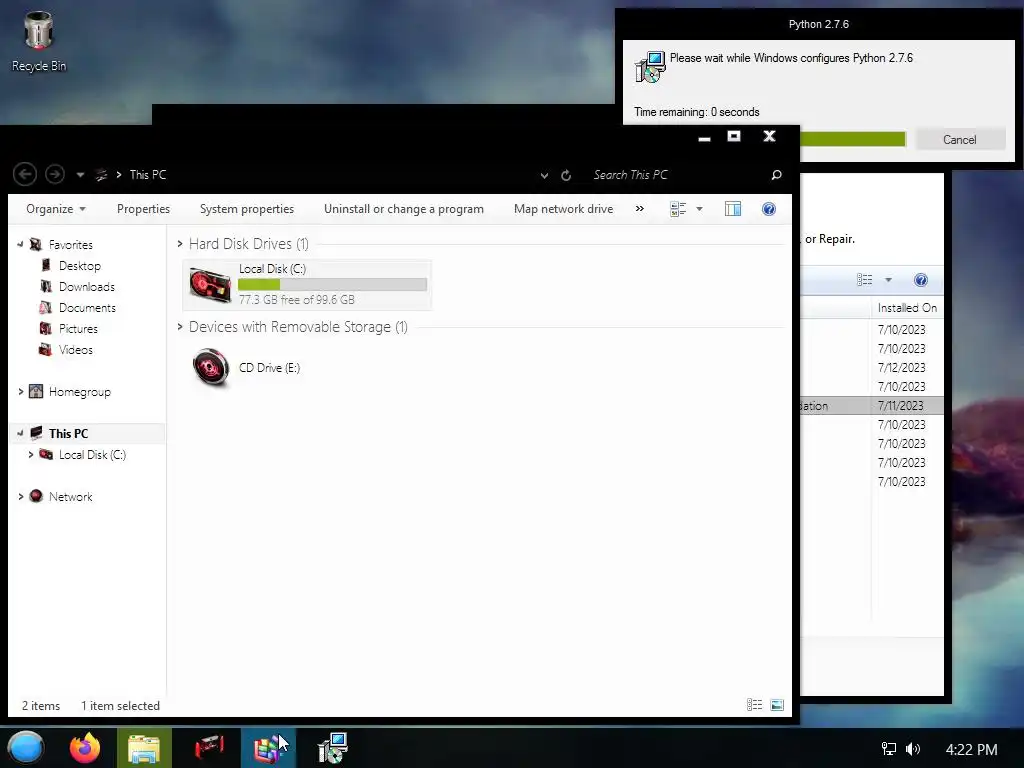Select Network in navigation pane
Image resolution: width=1024 pixels, height=768 pixels.
pyautogui.click(x=70, y=496)
